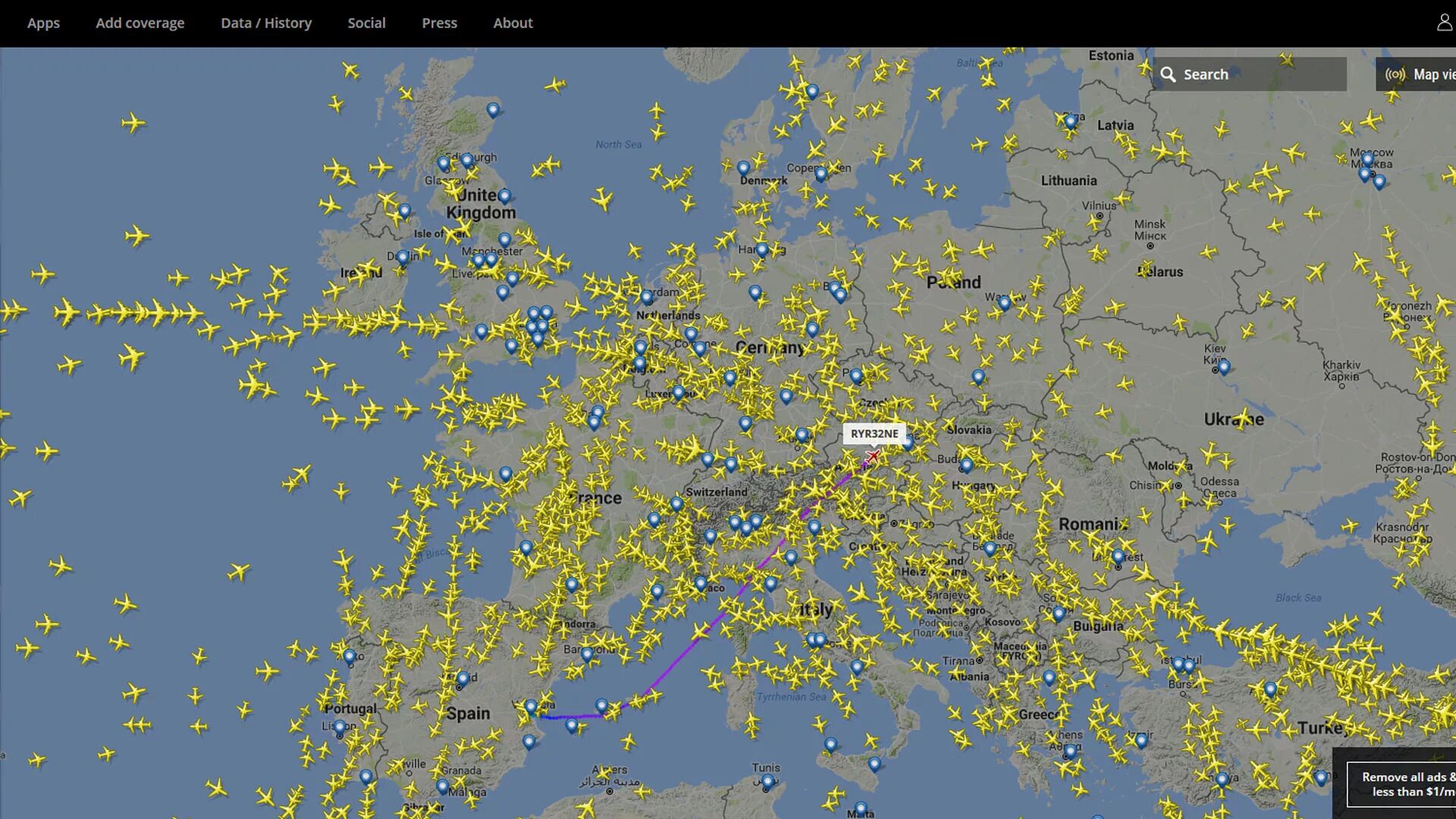
Task: Select the airport pin near Athens
Action: [1069, 752]
